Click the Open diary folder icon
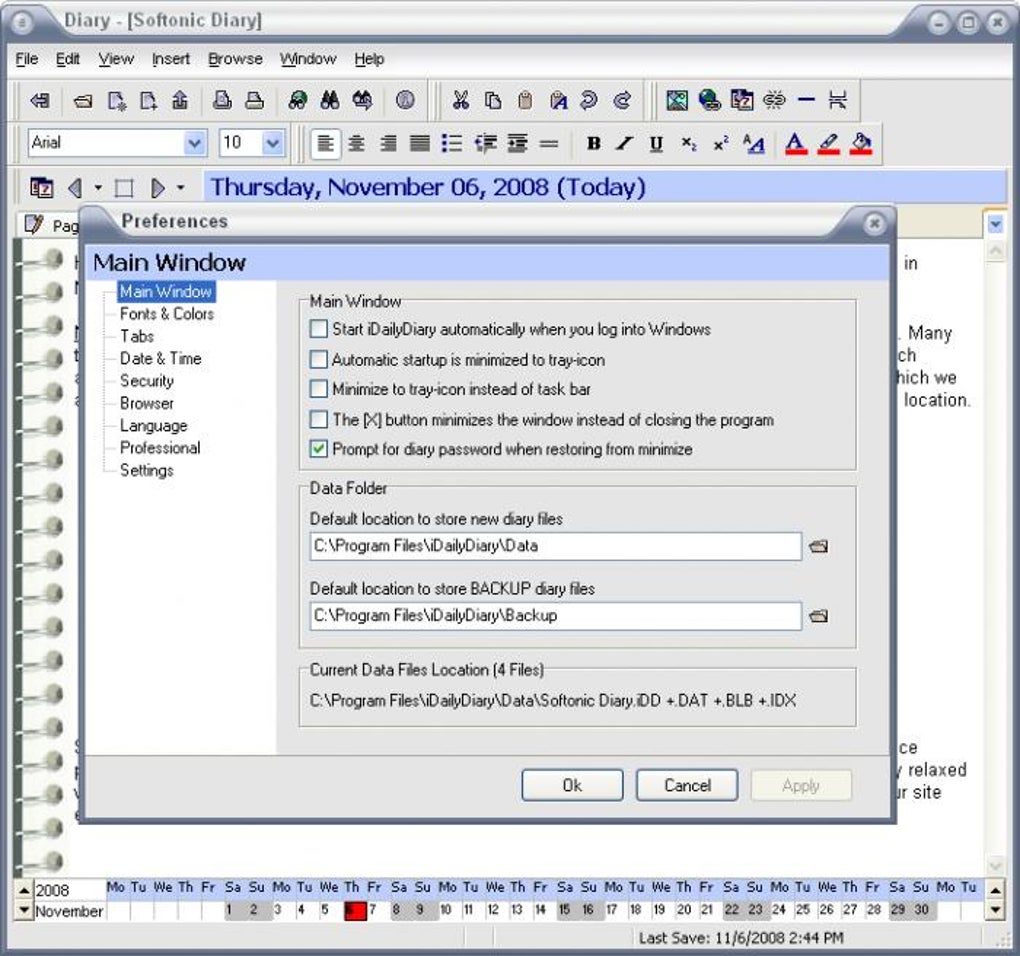The image size is (1020, 956). tap(83, 101)
